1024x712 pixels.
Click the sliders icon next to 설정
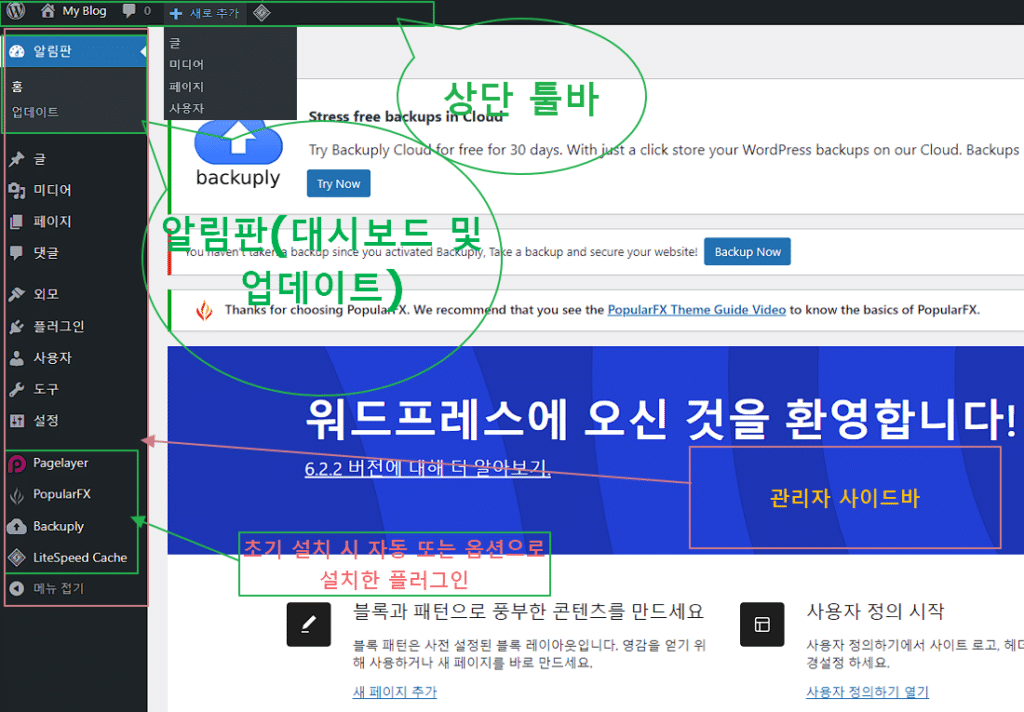click(17, 421)
